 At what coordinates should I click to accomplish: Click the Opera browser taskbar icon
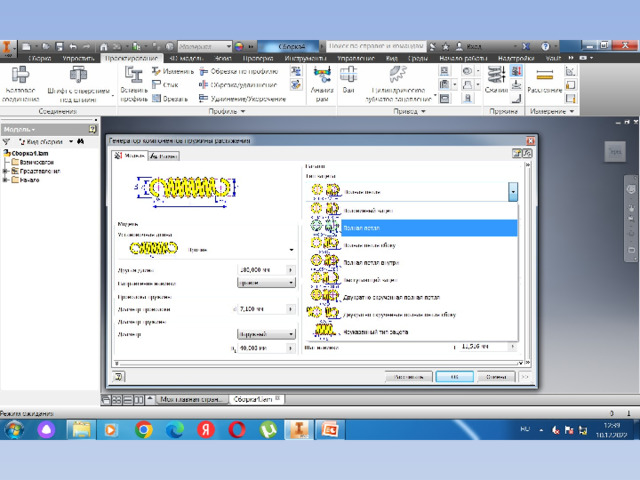point(237,429)
